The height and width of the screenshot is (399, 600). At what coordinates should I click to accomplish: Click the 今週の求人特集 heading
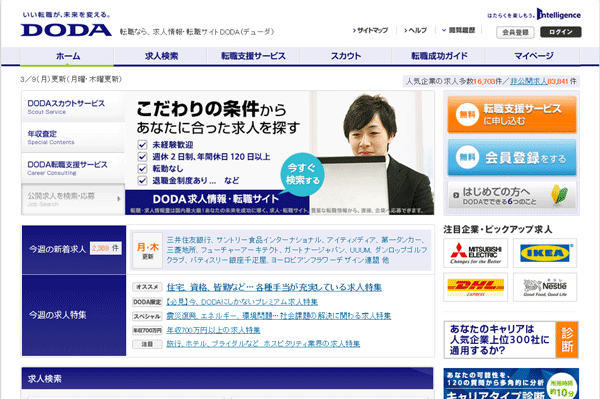pyautogui.click(x=58, y=315)
